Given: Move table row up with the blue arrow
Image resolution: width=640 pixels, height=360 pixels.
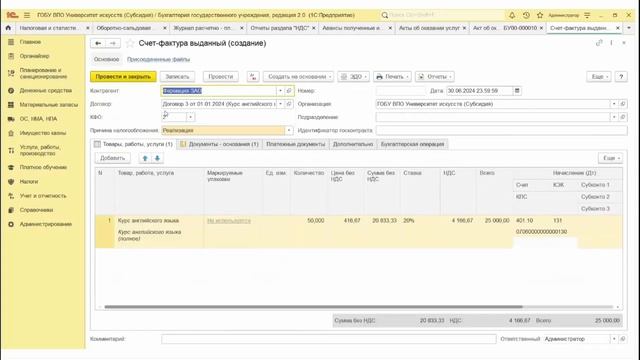Looking at the screenshot, I should (x=145, y=158).
